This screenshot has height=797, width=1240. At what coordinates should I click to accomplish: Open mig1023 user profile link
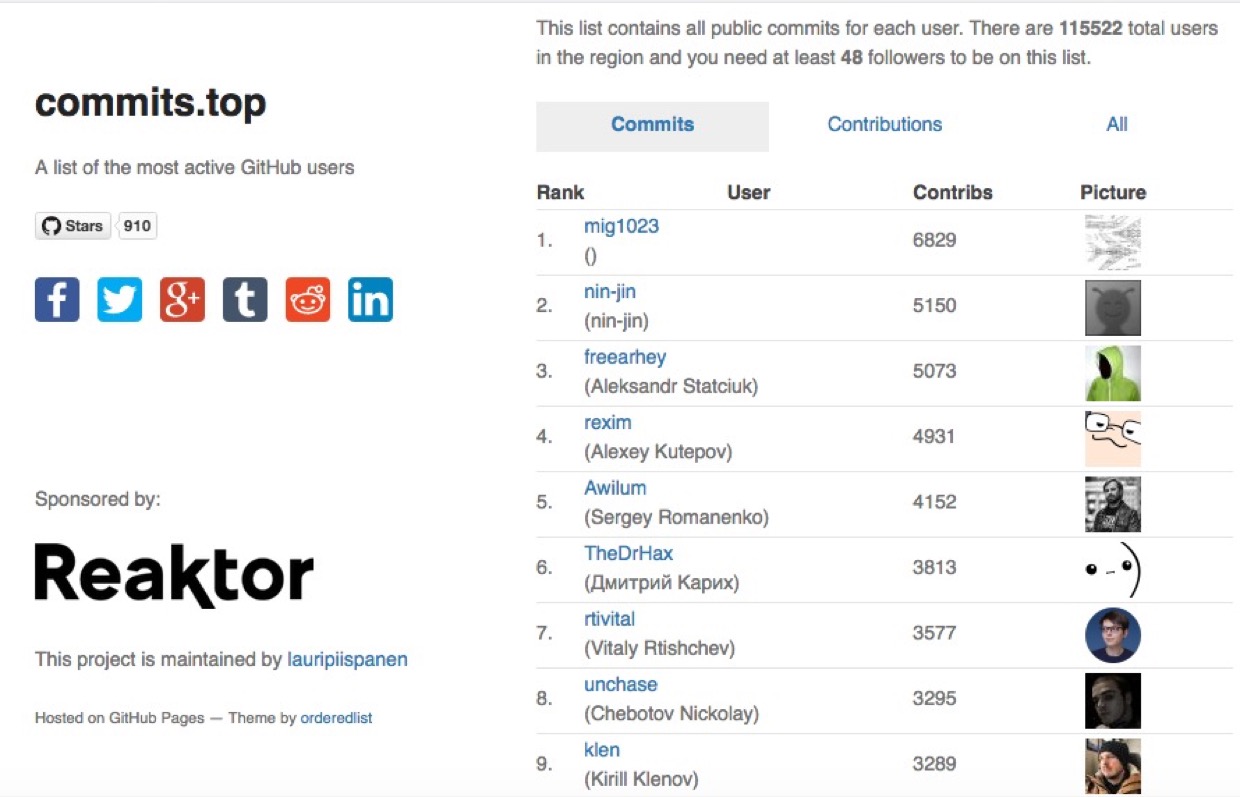click(621, 226)
